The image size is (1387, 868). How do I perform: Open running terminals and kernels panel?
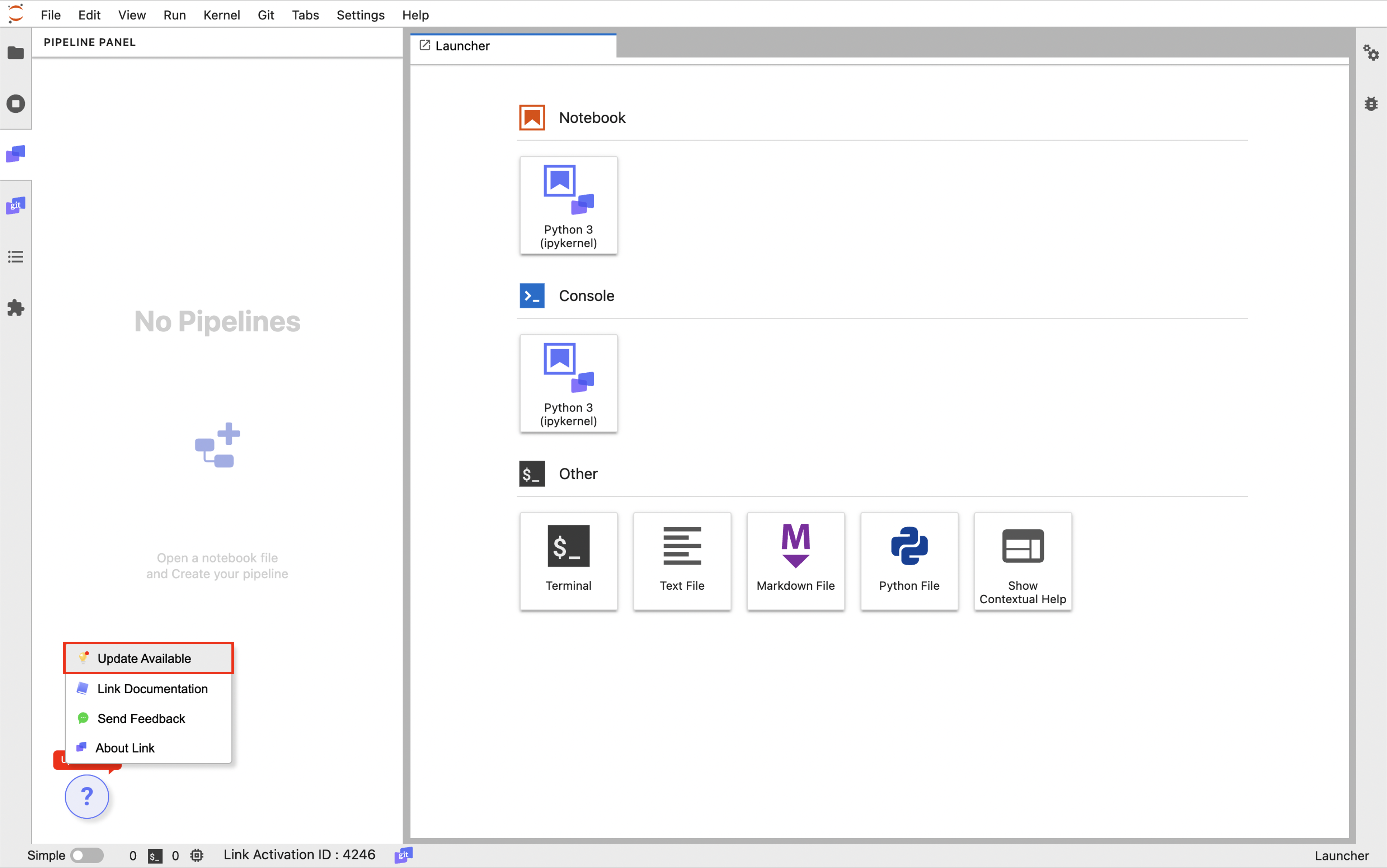coord(15,104)
